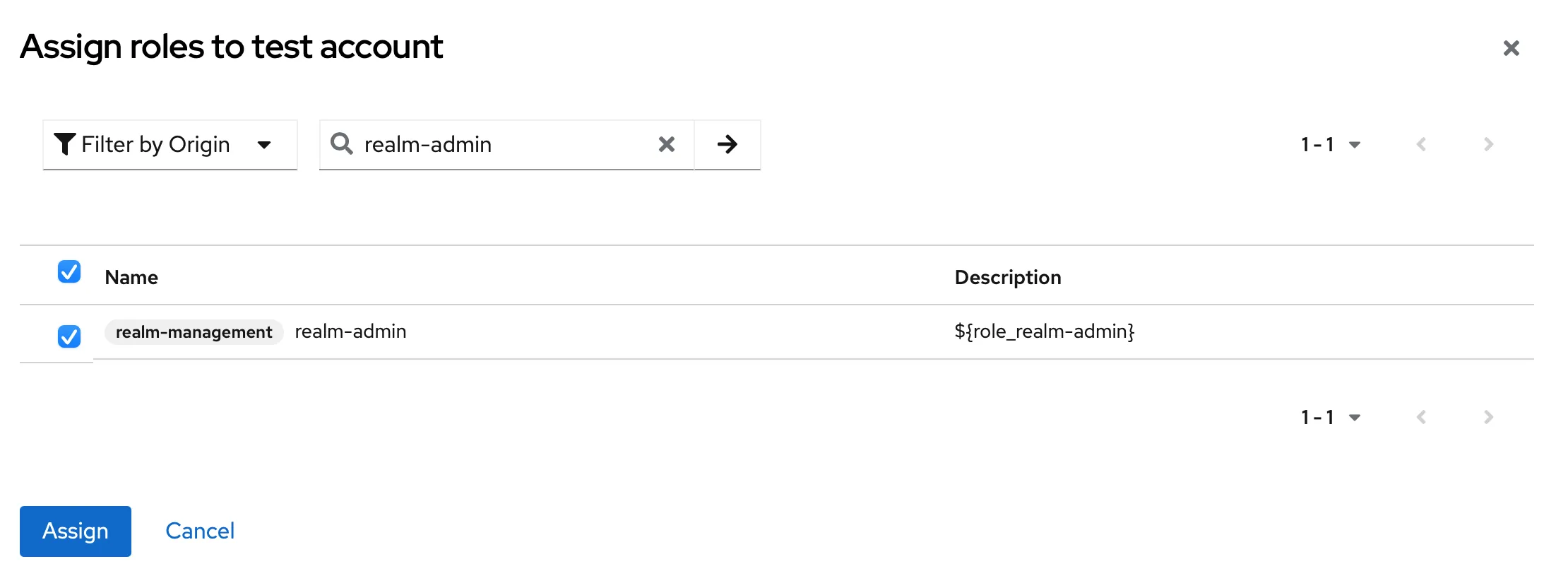This screenshot has width=1568, height=588.
Task: Click the Description column header
Action: click(1007, 277)
